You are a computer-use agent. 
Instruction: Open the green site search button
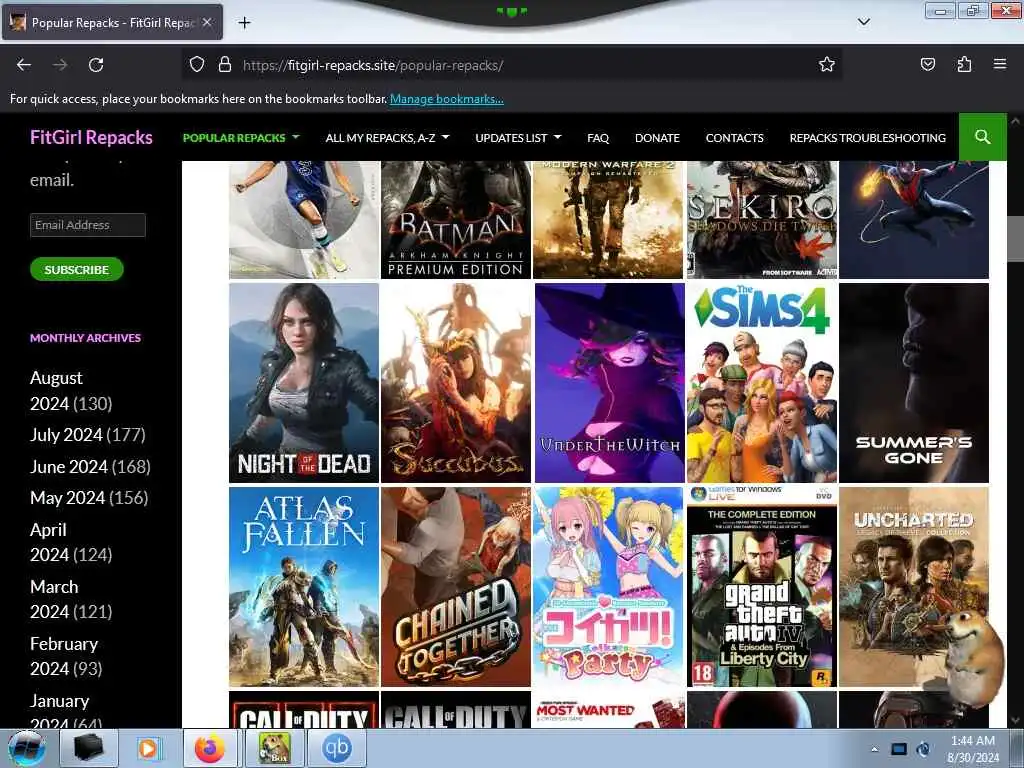click(982, 137)
